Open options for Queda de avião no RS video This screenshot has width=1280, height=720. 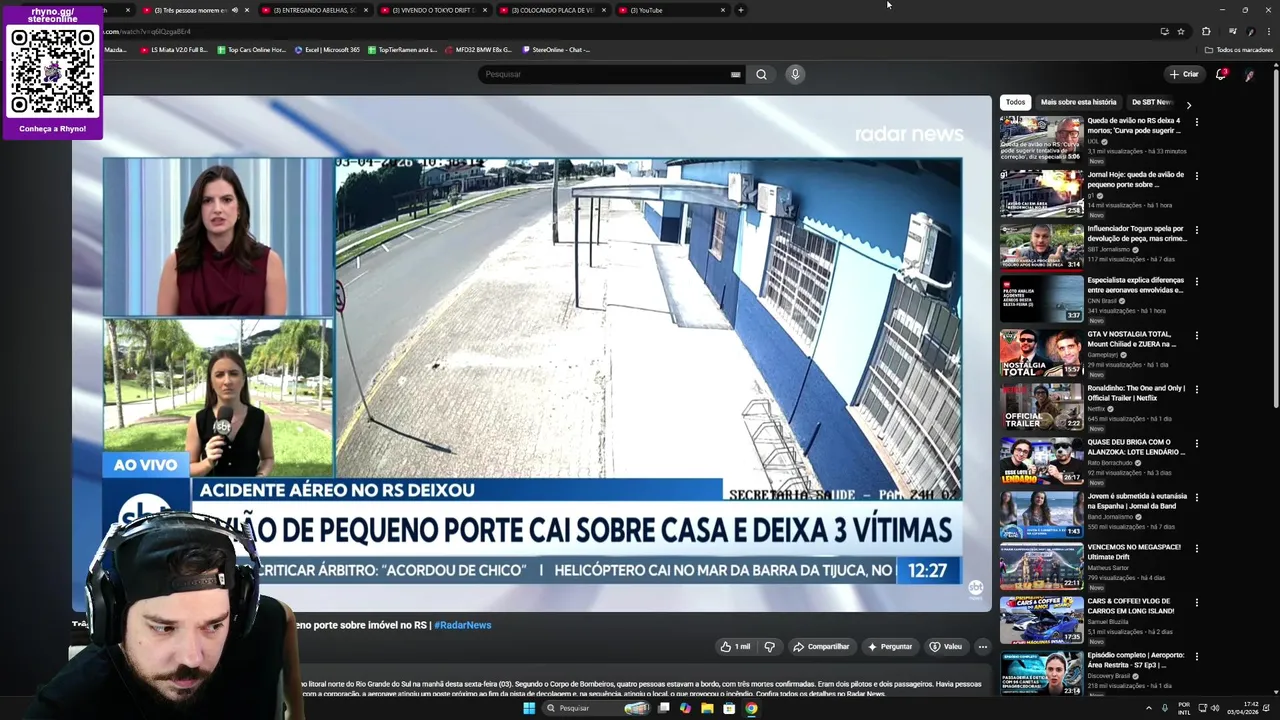(x=1196, y=122)
